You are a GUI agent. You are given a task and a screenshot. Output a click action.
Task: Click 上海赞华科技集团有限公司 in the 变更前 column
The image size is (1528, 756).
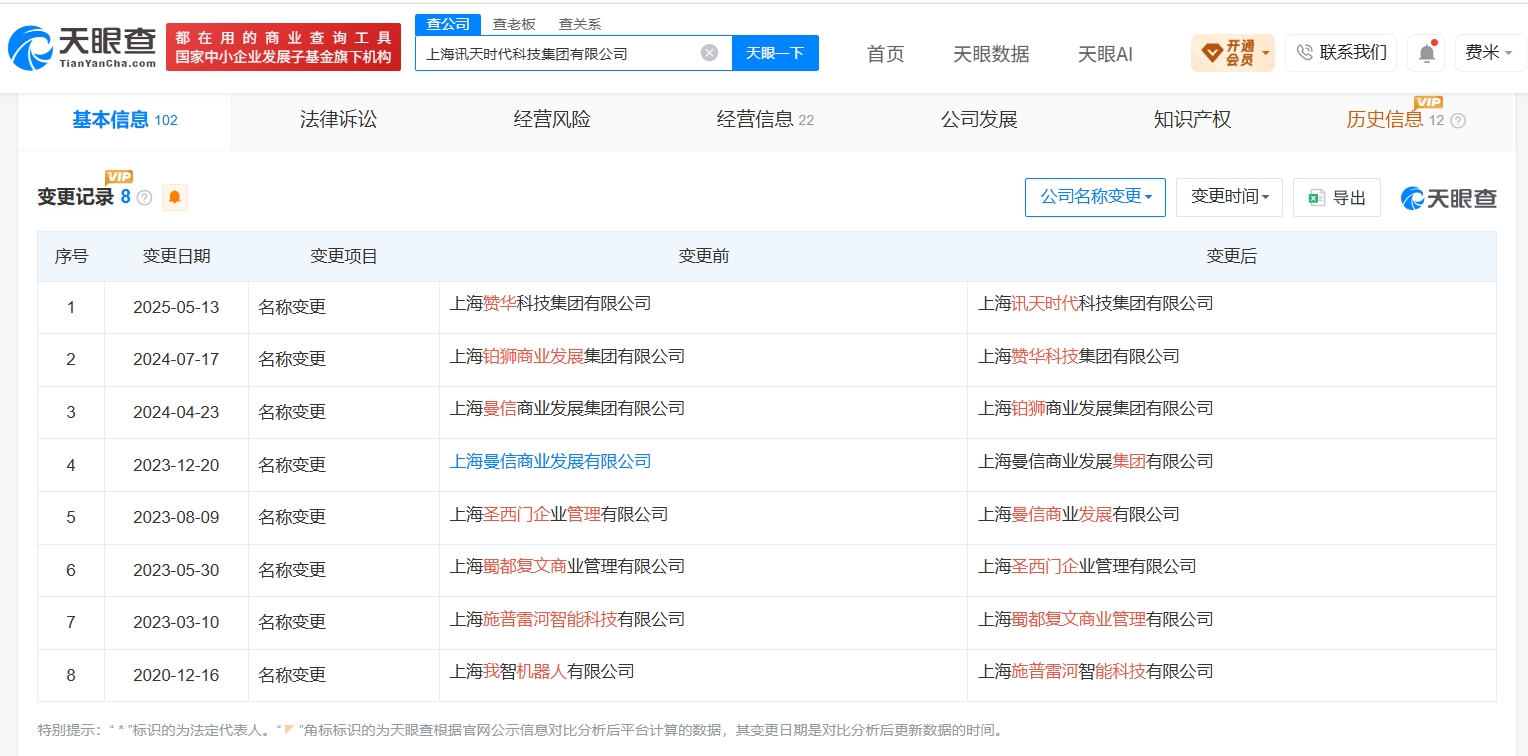551,303
